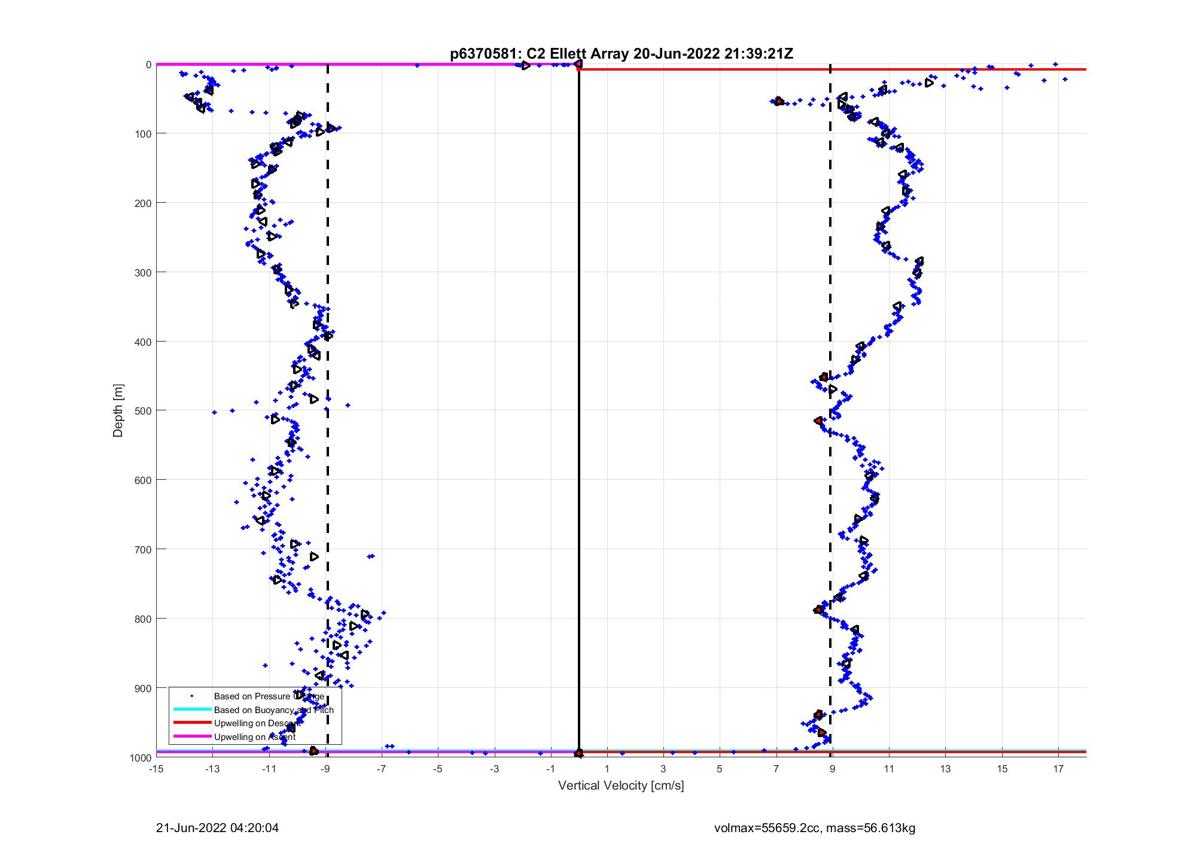Click depth tick label '700'
Viewport: 1200px width, 851px height.
[142, 549]
